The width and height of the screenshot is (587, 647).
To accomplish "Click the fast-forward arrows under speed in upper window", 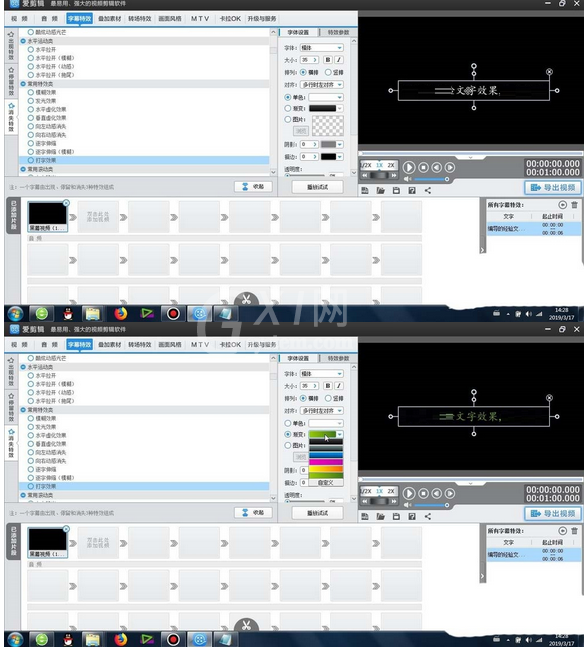I will [394, 175].
